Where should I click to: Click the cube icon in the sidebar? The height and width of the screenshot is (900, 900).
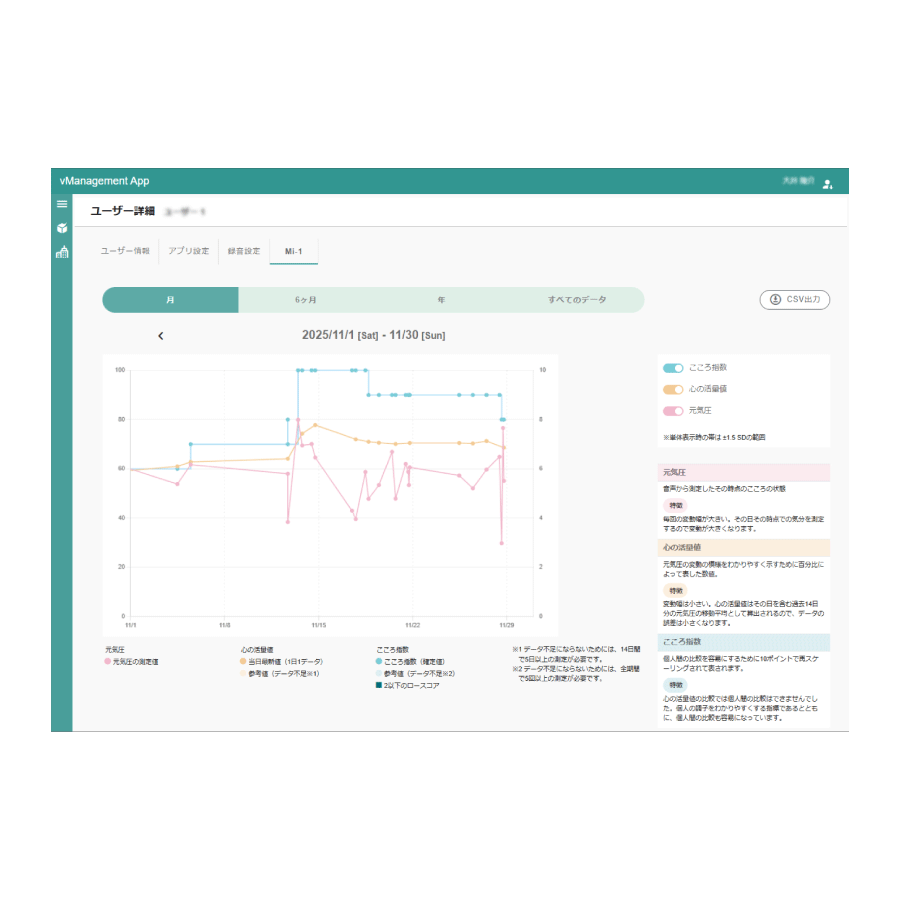coord(62,228)
